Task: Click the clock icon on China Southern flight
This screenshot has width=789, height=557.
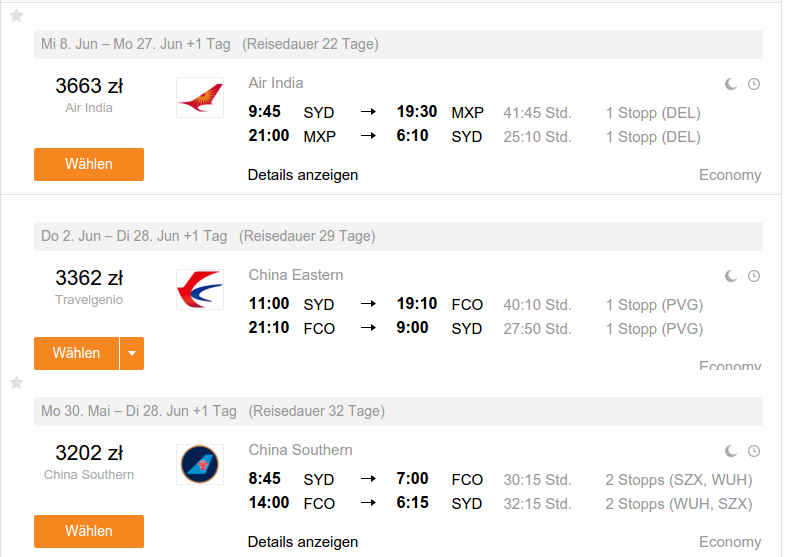Action: (754, 451)
